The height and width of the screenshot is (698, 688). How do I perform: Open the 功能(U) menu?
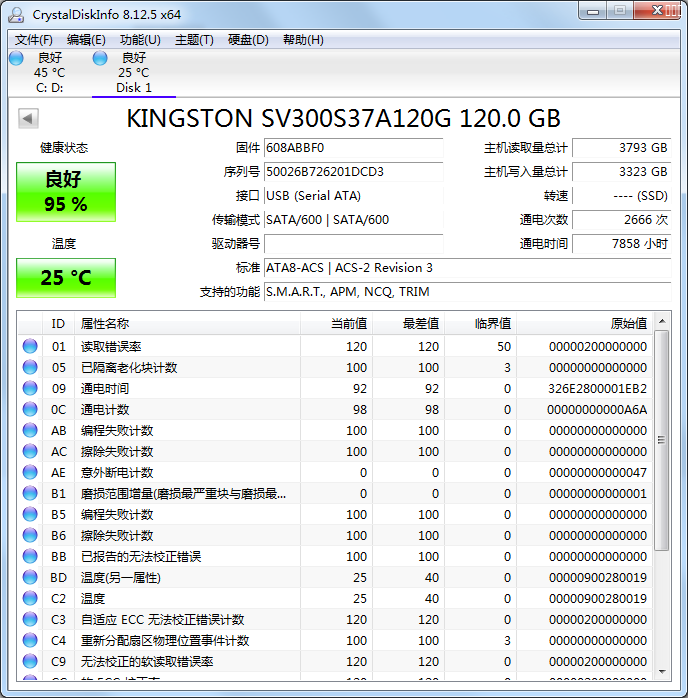pyautogui.click(x=140, y=40)
